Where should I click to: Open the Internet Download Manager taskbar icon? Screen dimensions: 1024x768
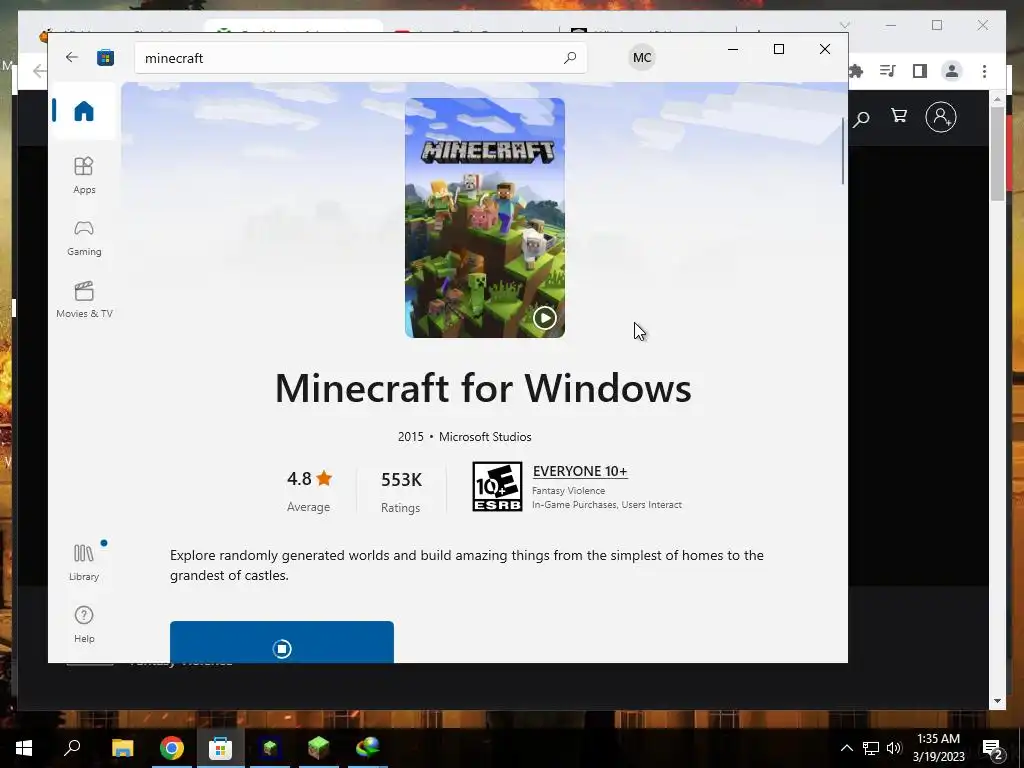[x=368, y=748]
